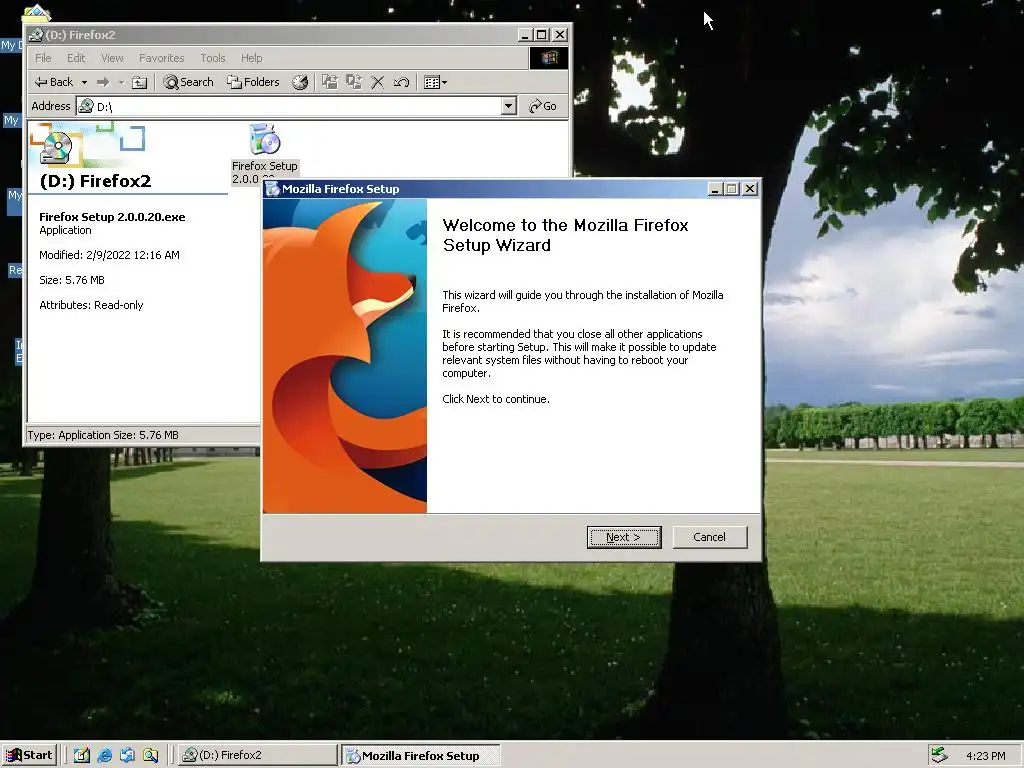This screenshot has height=768, width=1024.
Task: Click the large CD drive icon in left pane
Action: [56, 148]
